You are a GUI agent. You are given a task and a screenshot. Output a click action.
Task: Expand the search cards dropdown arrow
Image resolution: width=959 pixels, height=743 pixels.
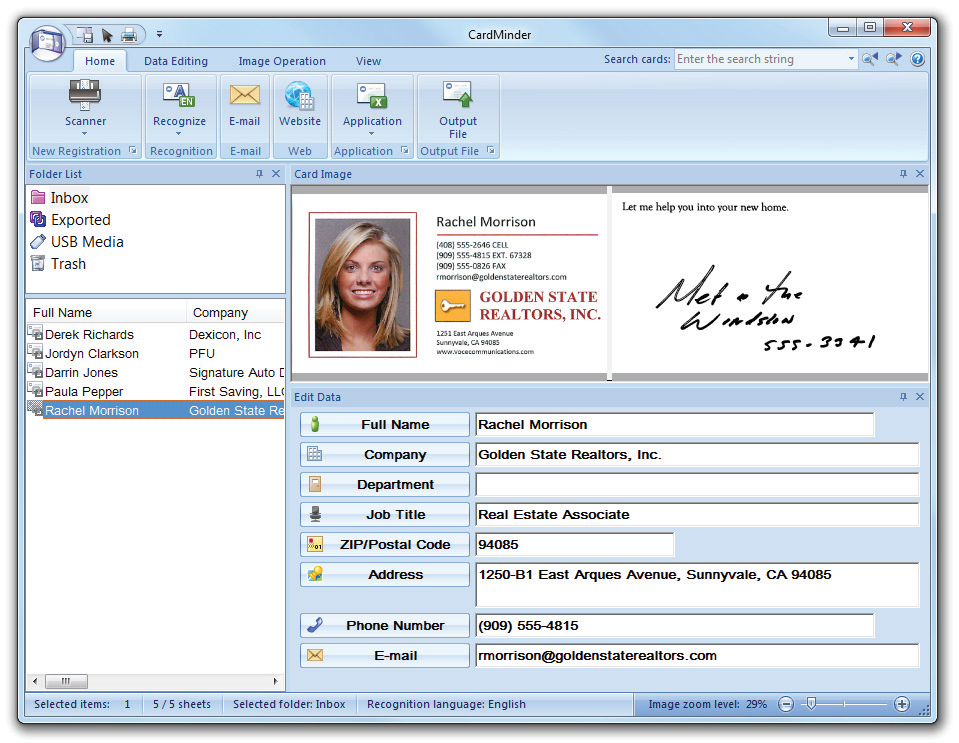851,60
